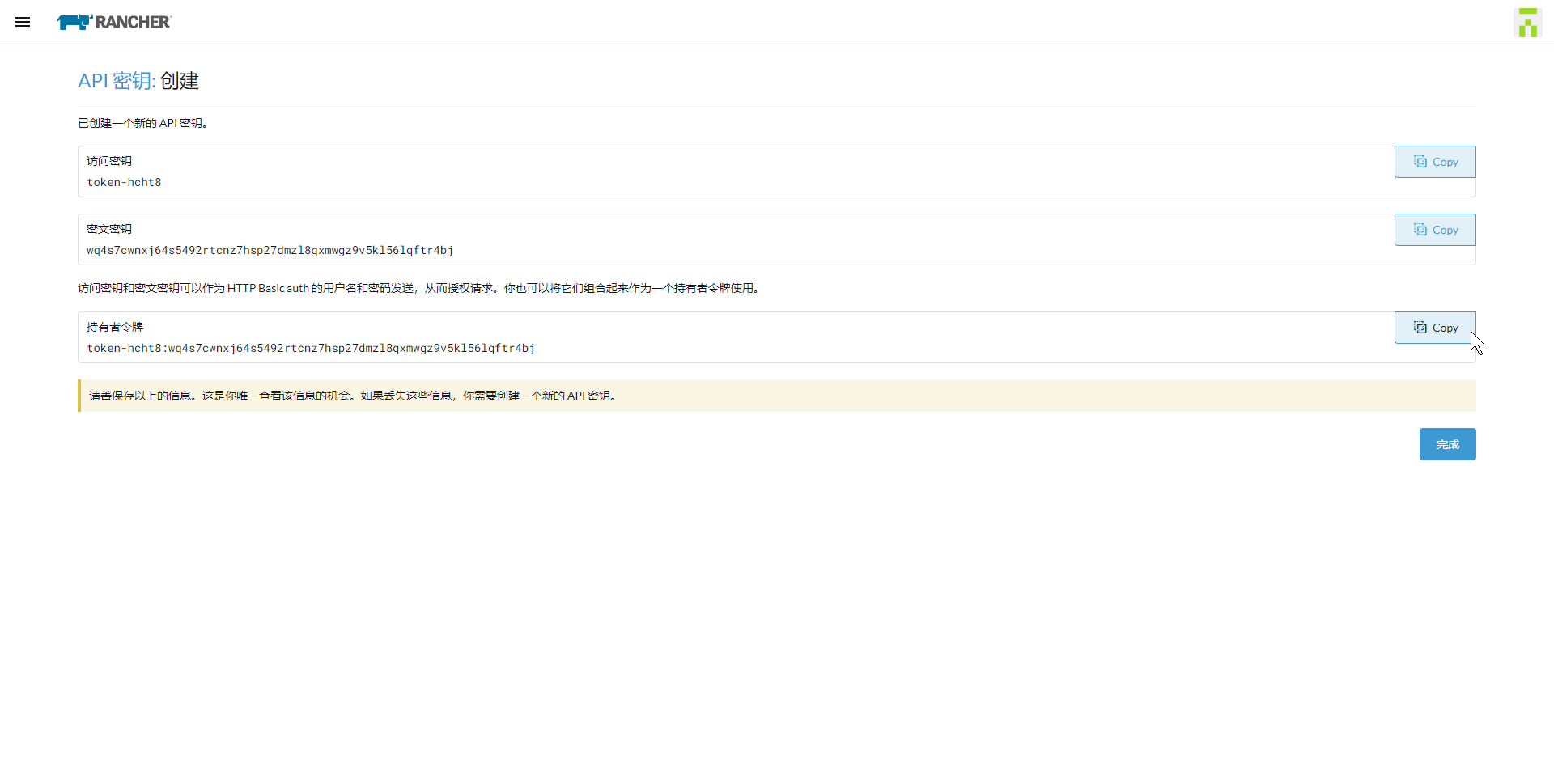Click the 访问密钥 field label

point(109,161)
